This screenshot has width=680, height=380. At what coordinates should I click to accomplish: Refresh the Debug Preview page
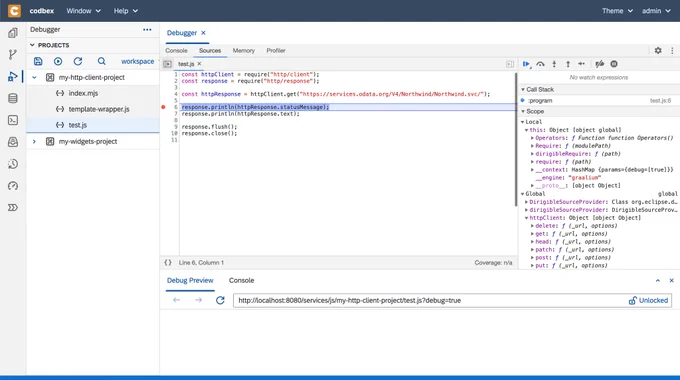coord(220,300)
